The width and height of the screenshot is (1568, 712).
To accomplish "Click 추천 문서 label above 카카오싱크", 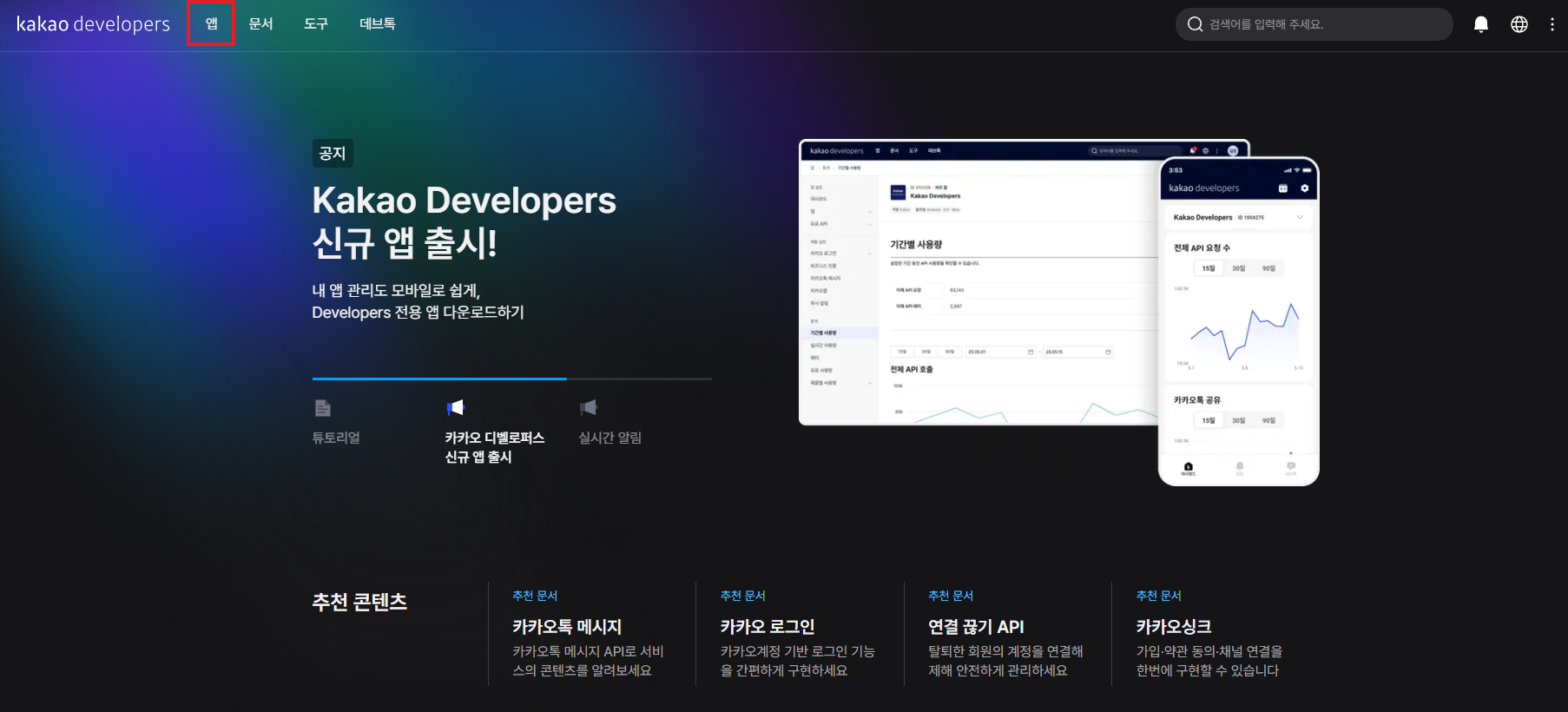I will 1159,596.
